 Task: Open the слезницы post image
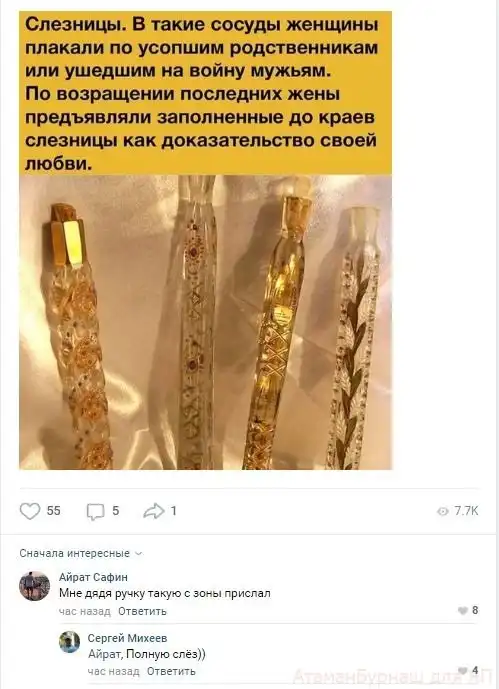(205, 240)
